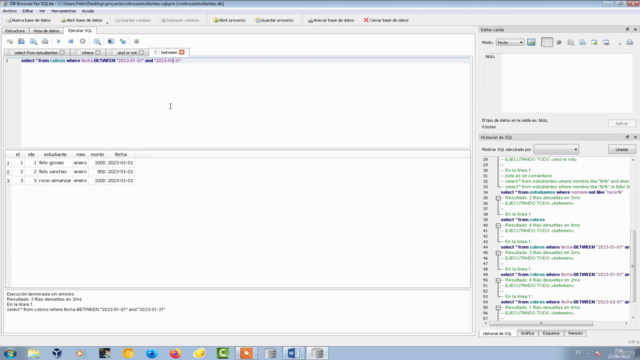This screenshot has width=640, height=360.
Task: Click the import-to-cell icon in Editar celda
Action: pos(594,42)
